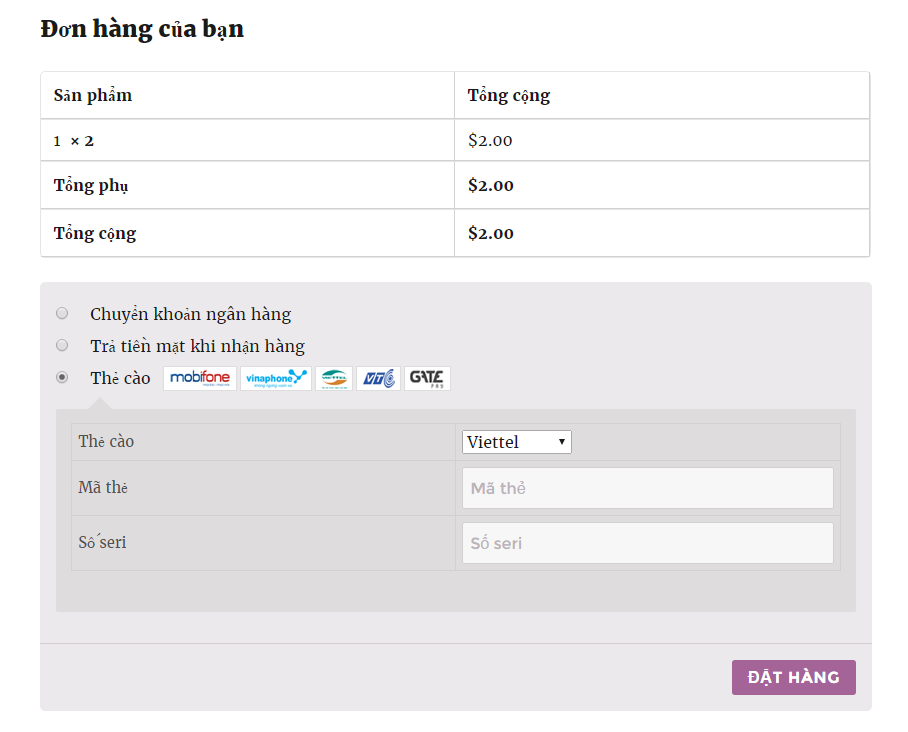
Task: Select the Thẻ cào payment radio
Action: click(62, 377)
